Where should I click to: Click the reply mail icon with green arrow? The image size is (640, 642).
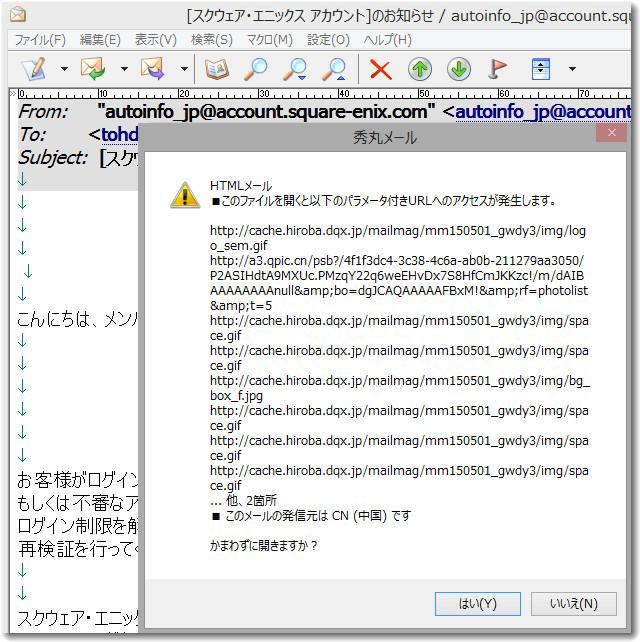click(x=93, y=68)
